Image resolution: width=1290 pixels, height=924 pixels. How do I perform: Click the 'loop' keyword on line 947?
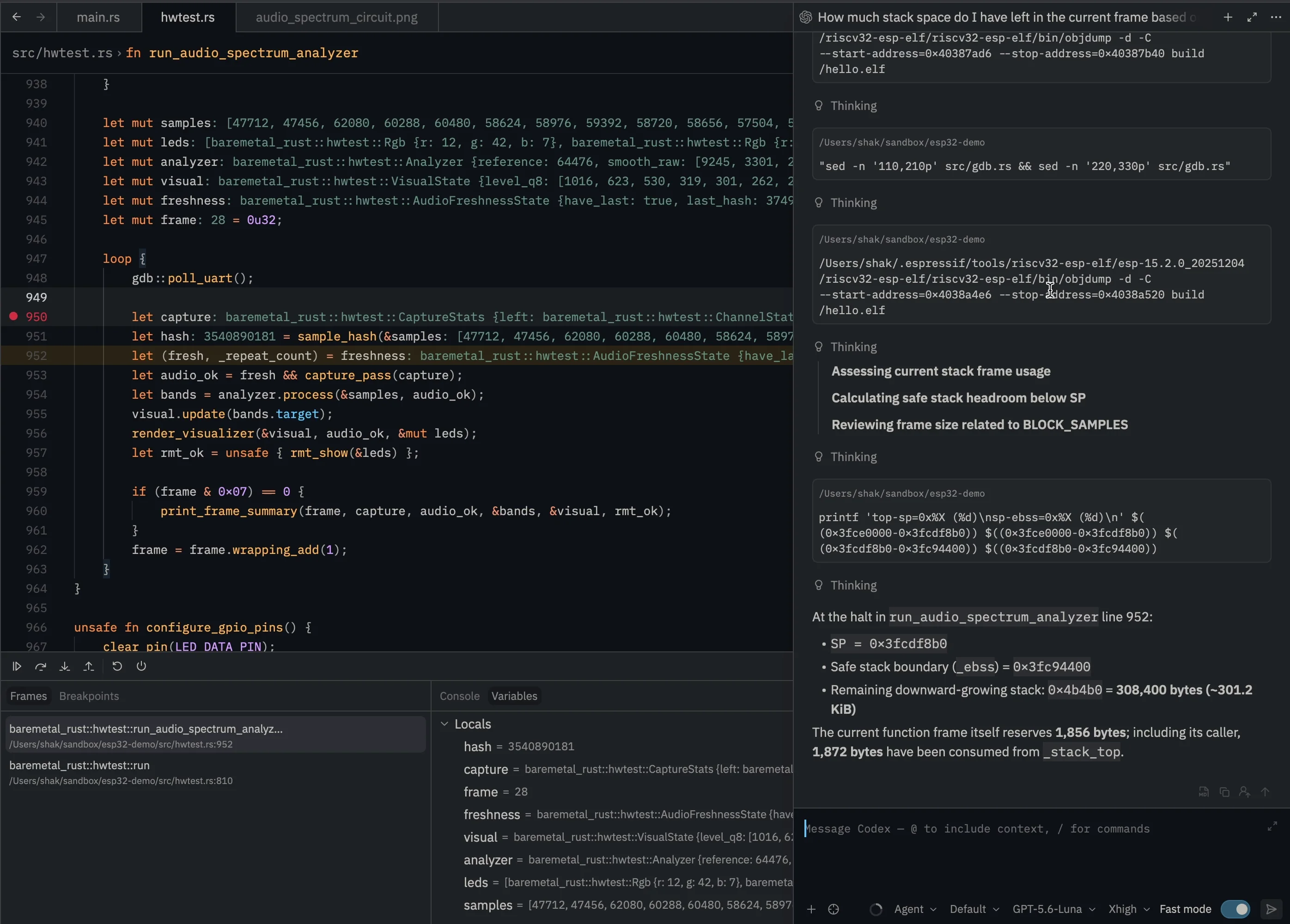point(117,259)
